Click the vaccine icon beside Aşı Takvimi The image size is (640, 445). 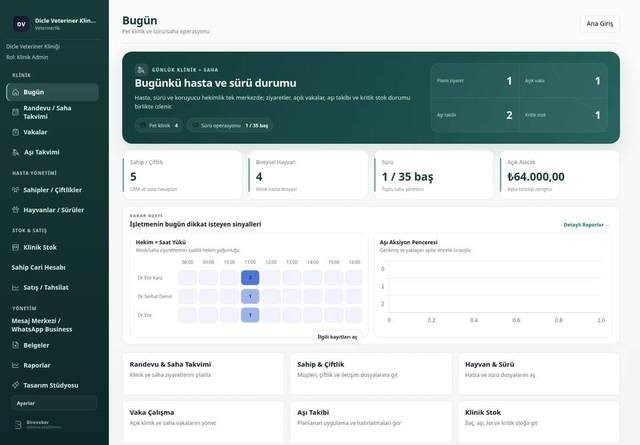[16, 152]
